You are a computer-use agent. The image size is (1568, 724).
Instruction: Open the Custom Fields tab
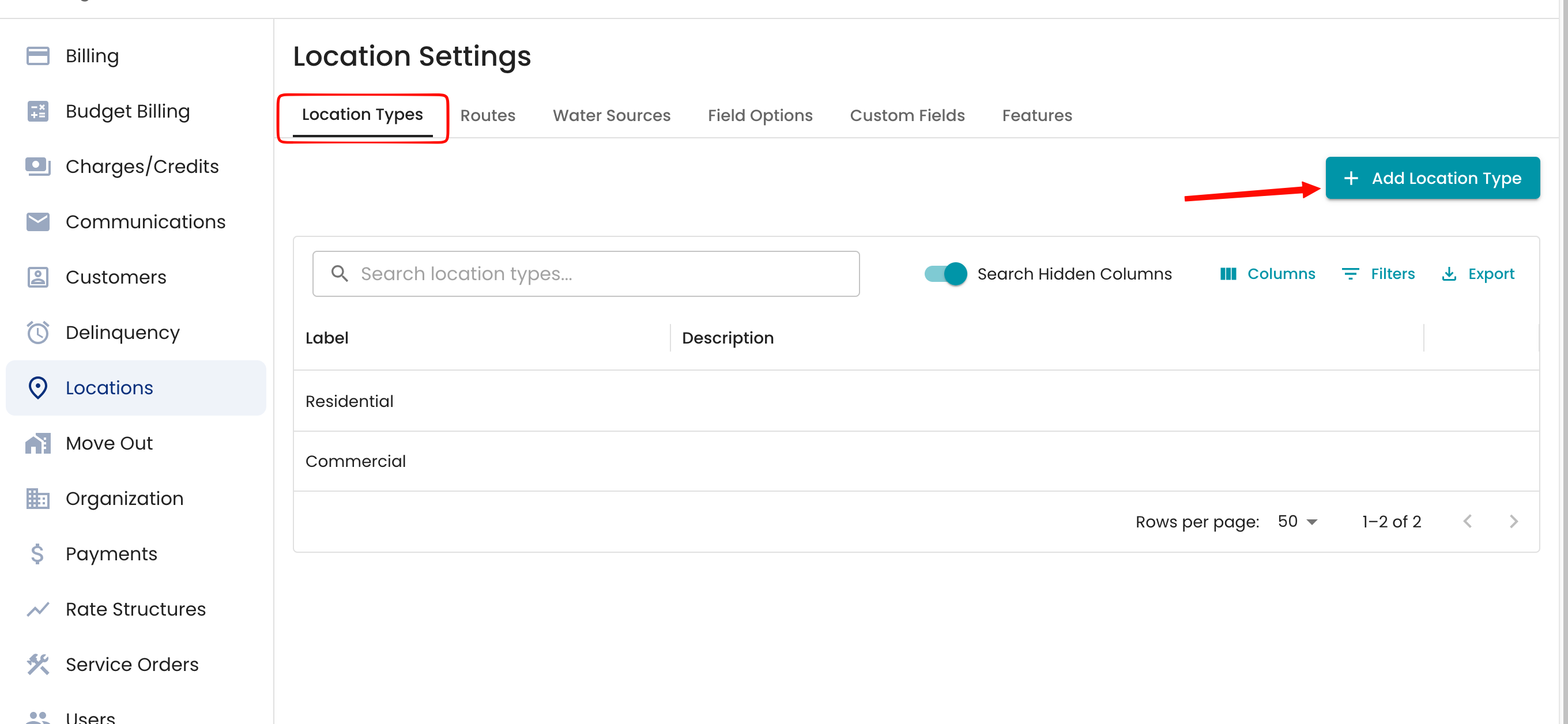[x=907, y=116]
